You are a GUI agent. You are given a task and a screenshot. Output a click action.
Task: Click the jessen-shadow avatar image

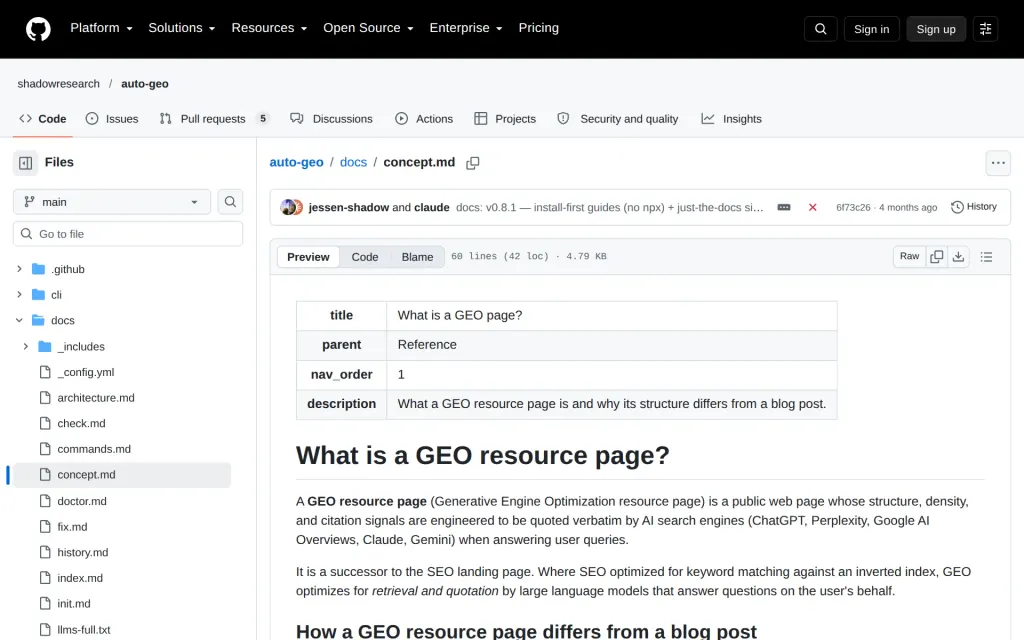(287, 207)
